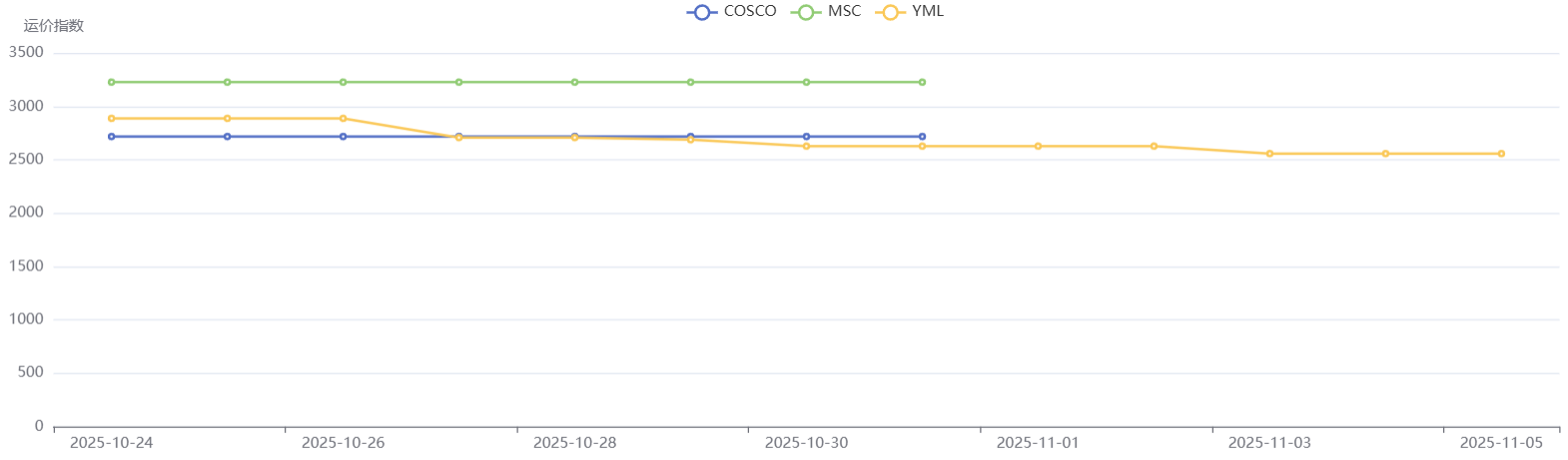1568x460 pixels.
Task: Click the 3500 y-axis value label
Action: [x=26, y=53]
